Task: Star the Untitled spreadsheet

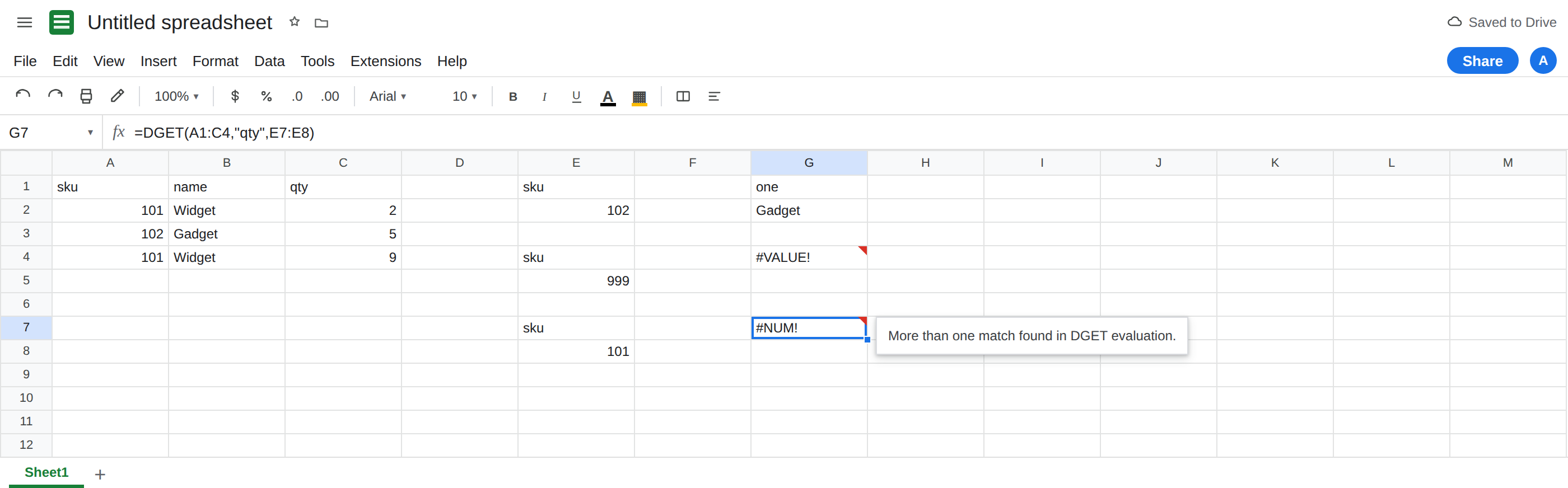Action: coord(295,22)
